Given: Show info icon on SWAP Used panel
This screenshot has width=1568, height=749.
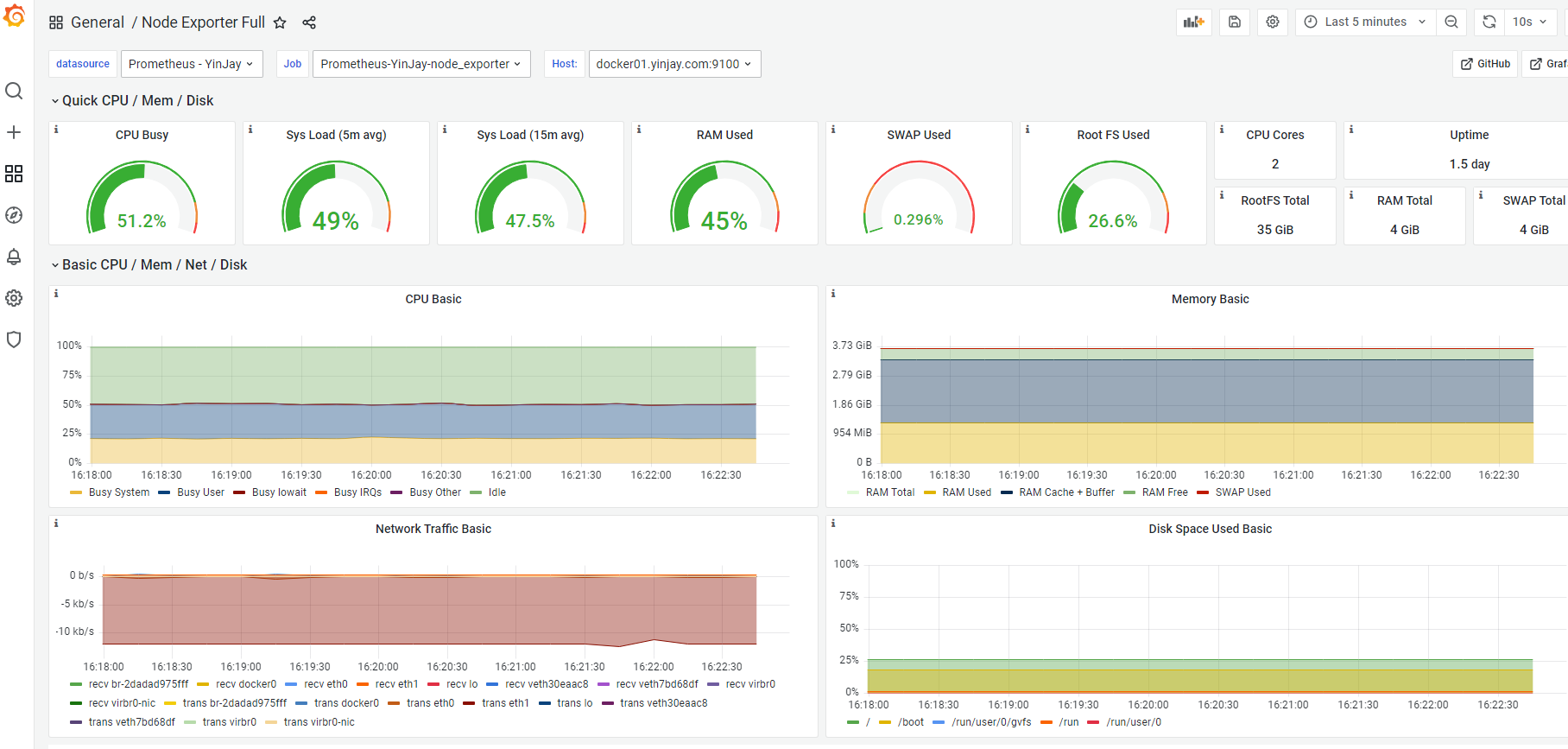Looking at the screenshot, I should (x=833, y=130).
